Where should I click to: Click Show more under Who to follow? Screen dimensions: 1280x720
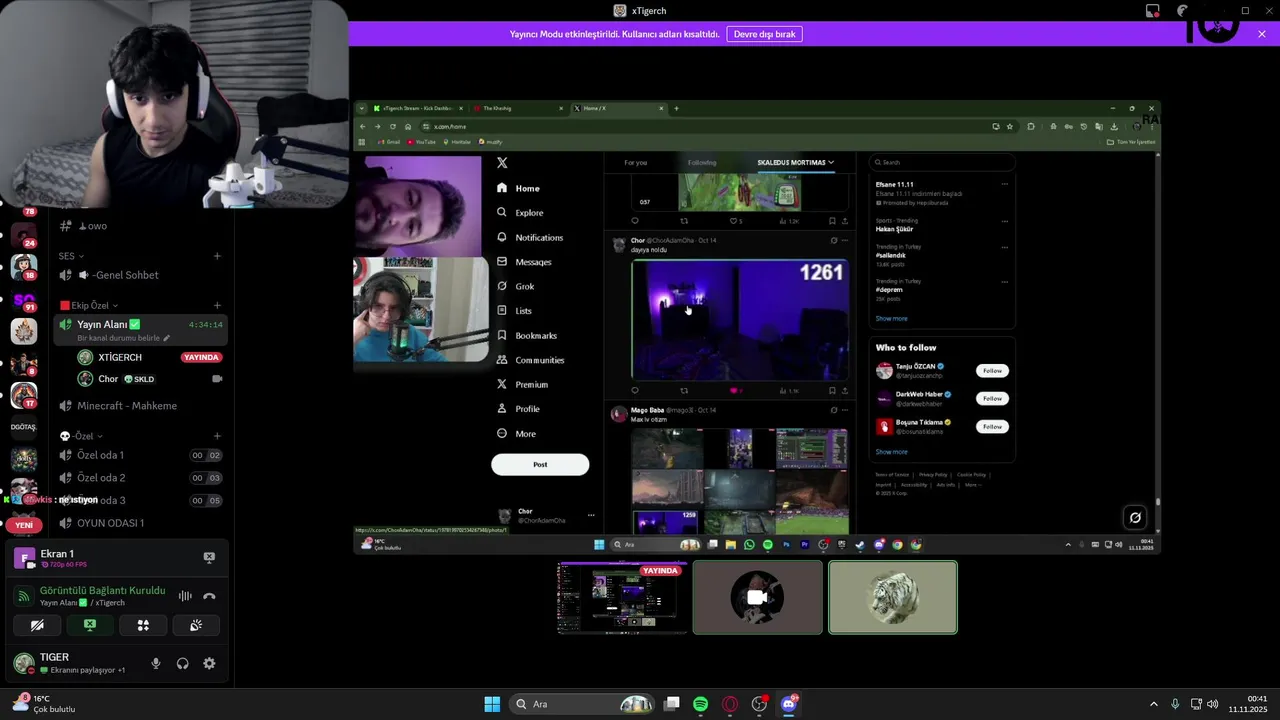[x=892, y=452]
